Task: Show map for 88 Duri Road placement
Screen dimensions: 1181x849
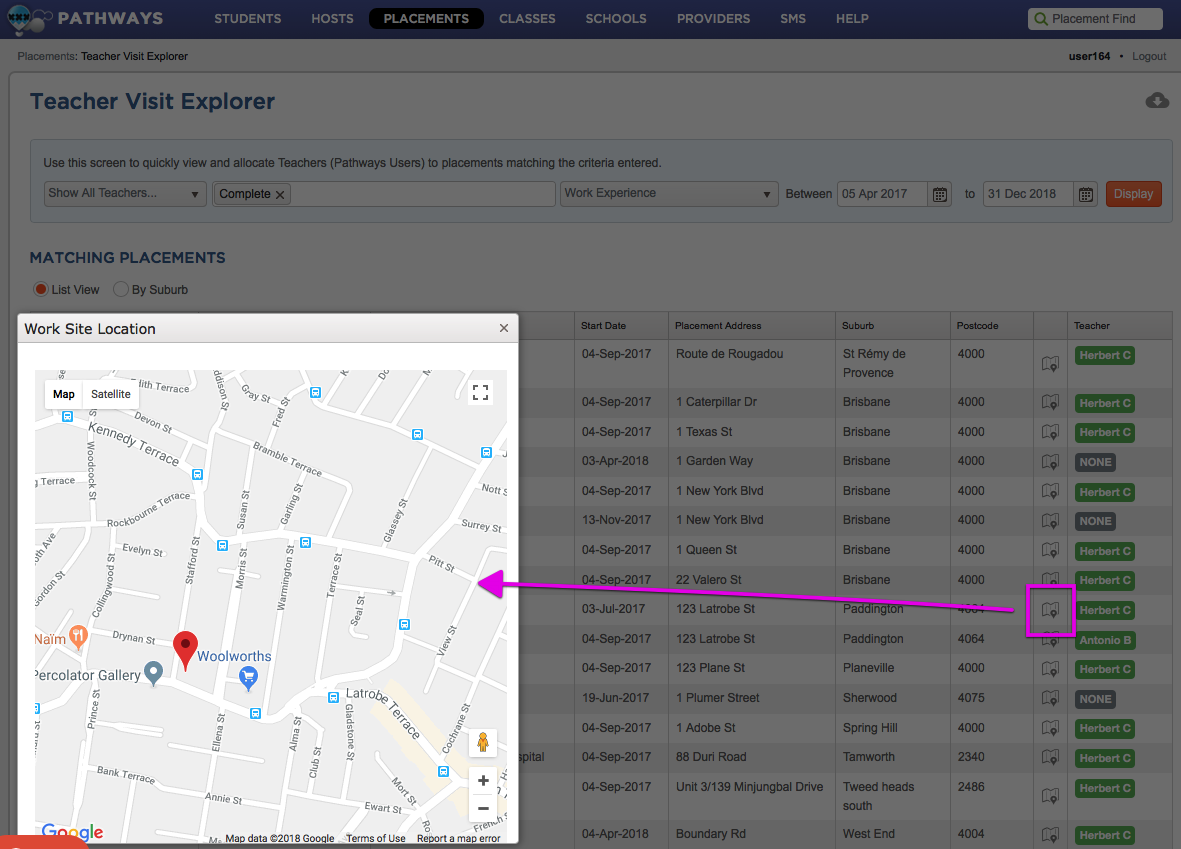Action: pos(1050,758)
